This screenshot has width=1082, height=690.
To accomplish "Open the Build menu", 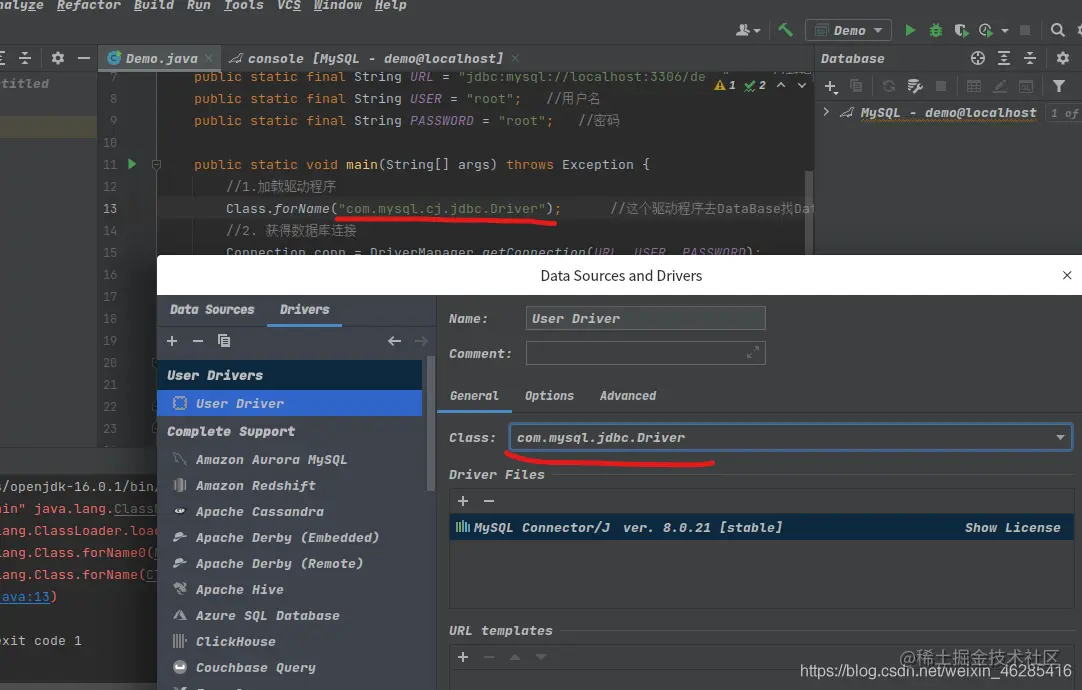I will [153, 6].
